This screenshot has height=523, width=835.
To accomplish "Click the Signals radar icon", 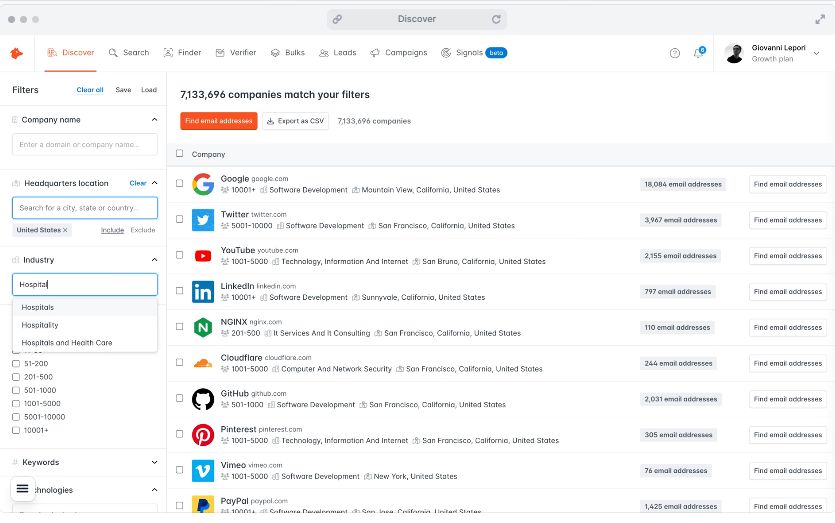I will [x=446, y=53].
